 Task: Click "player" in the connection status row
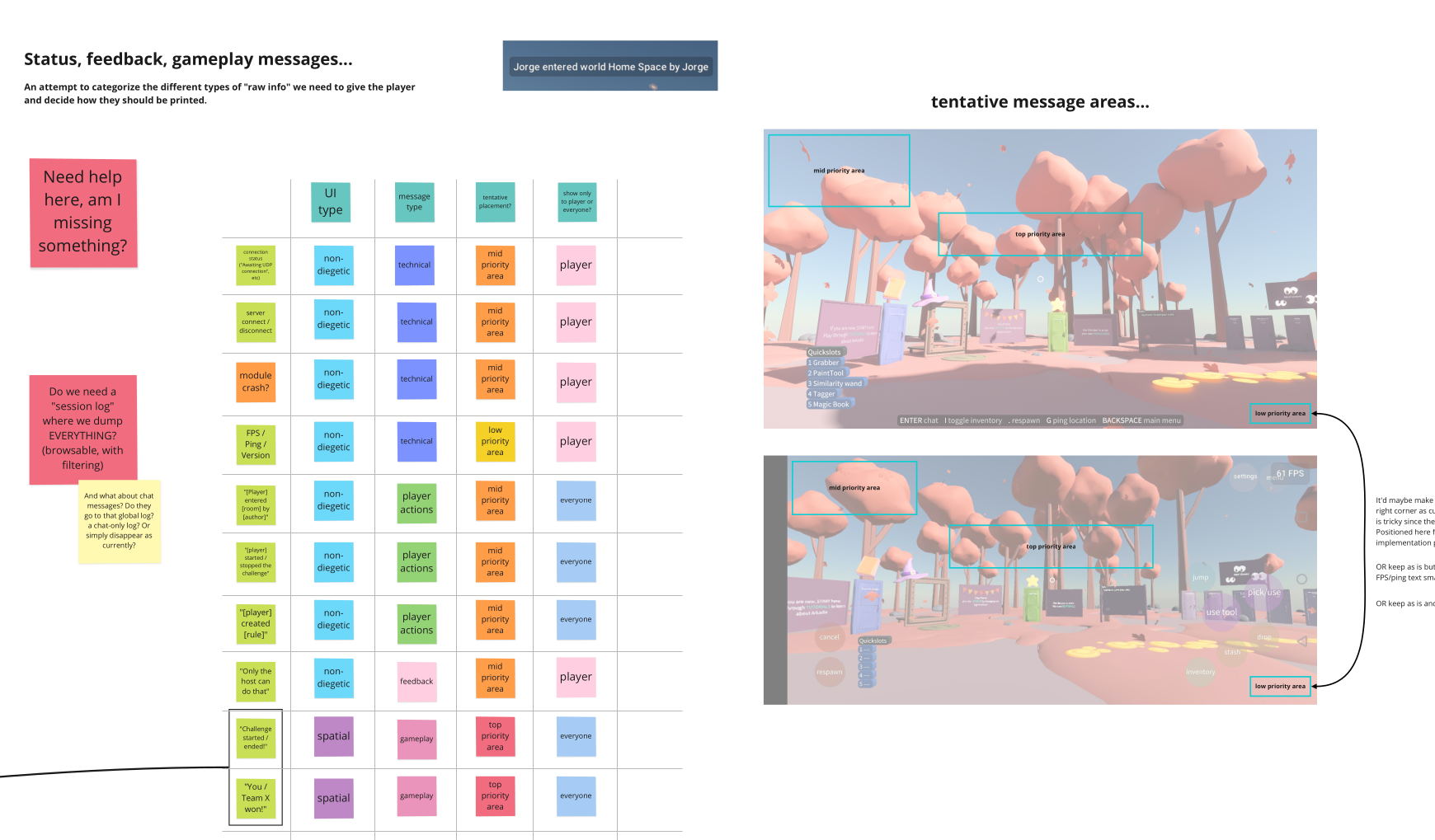point(576,265)
